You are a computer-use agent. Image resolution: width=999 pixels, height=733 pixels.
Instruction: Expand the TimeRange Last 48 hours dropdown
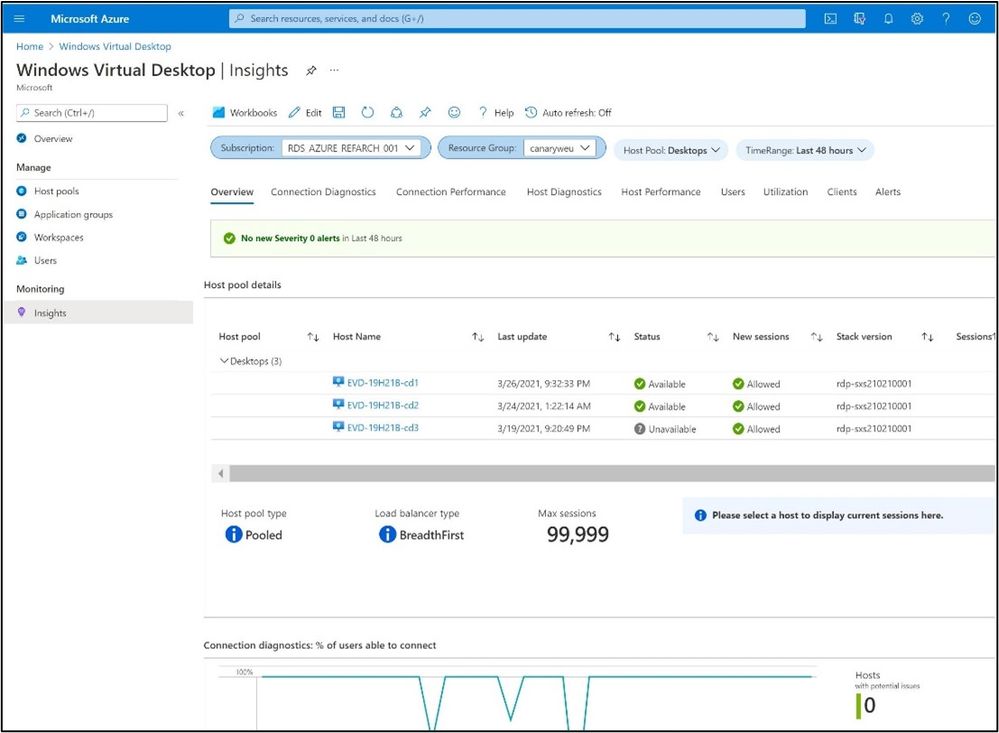(805, 150)
